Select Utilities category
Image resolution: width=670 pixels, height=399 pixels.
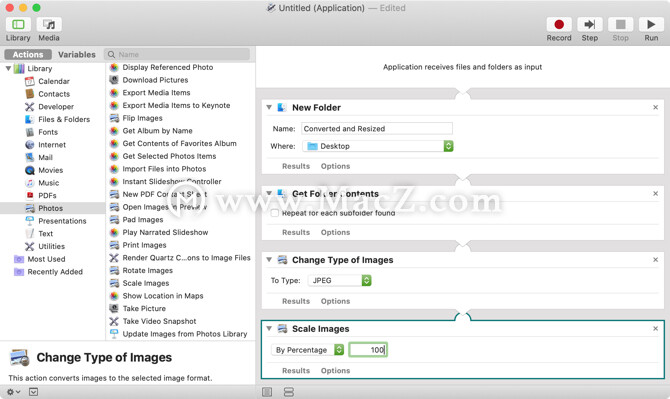pos(51,246)
